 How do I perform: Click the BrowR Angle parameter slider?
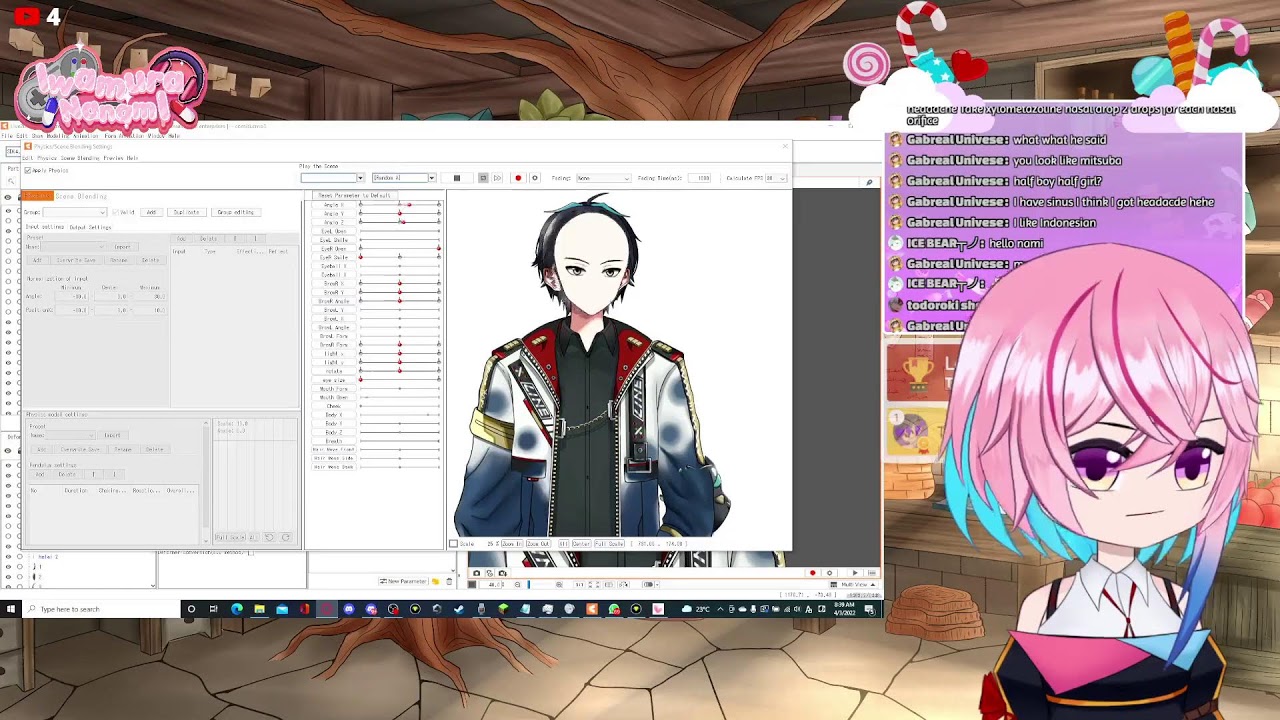point(400,301)
